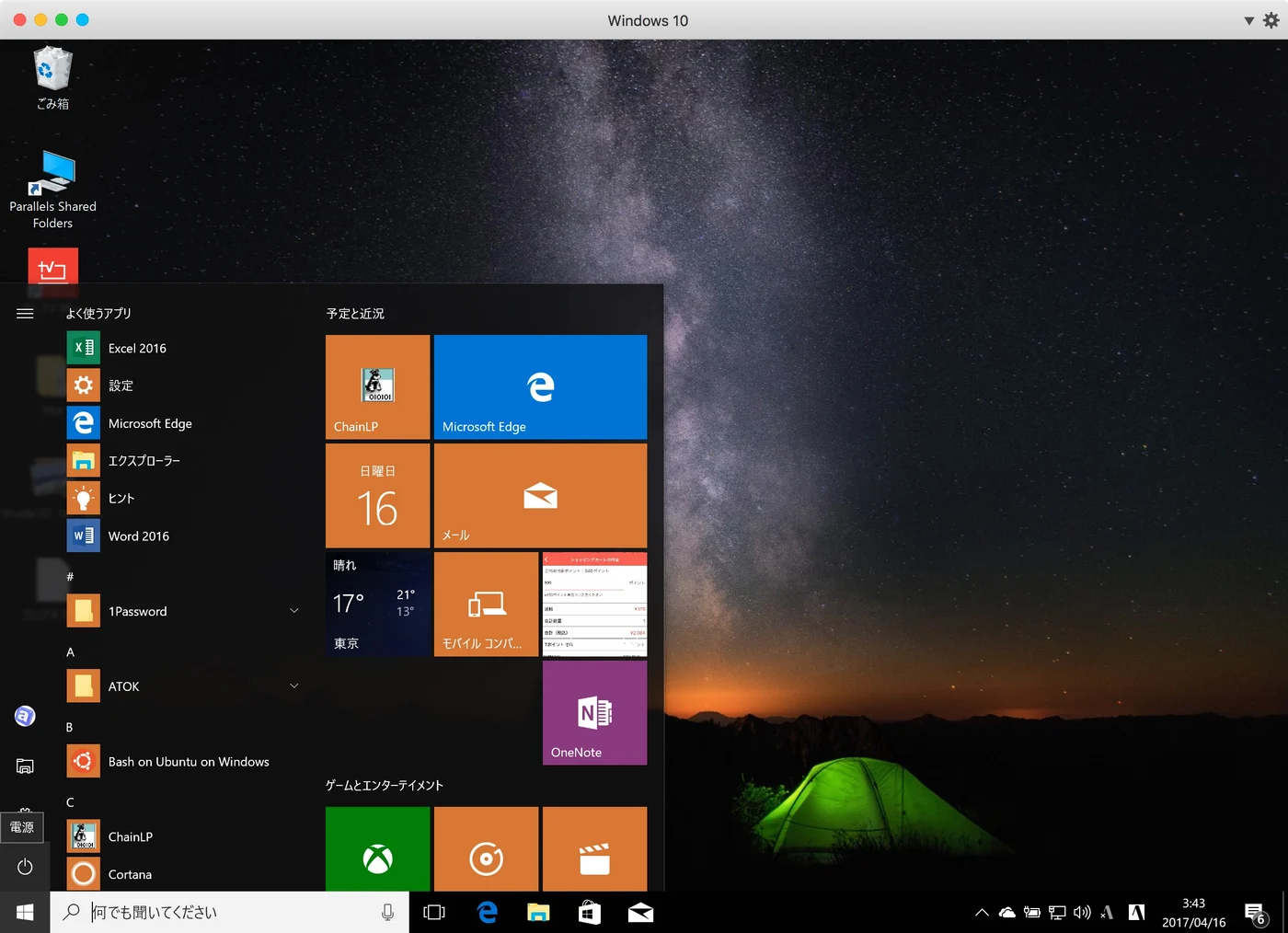Open the 東京 weather tile
The image size is (1288, 933).
[377, 605]
